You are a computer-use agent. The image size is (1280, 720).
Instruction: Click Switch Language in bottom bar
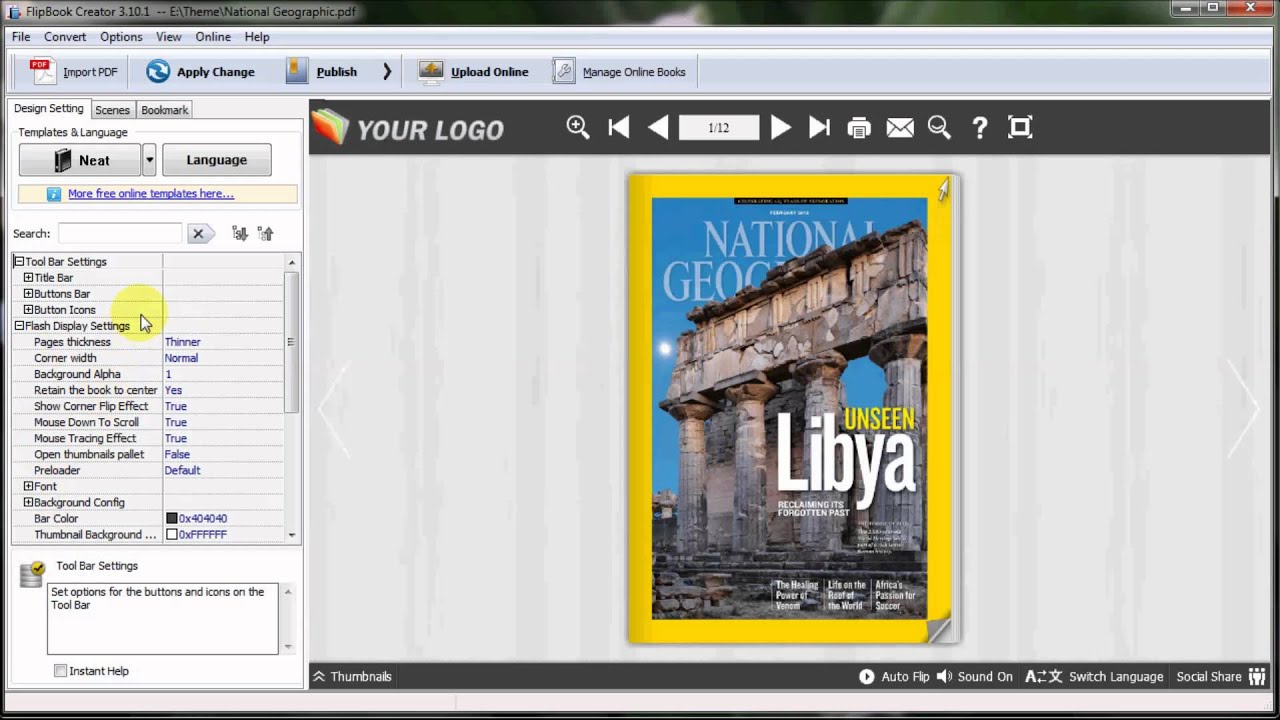coord(1095,677)
